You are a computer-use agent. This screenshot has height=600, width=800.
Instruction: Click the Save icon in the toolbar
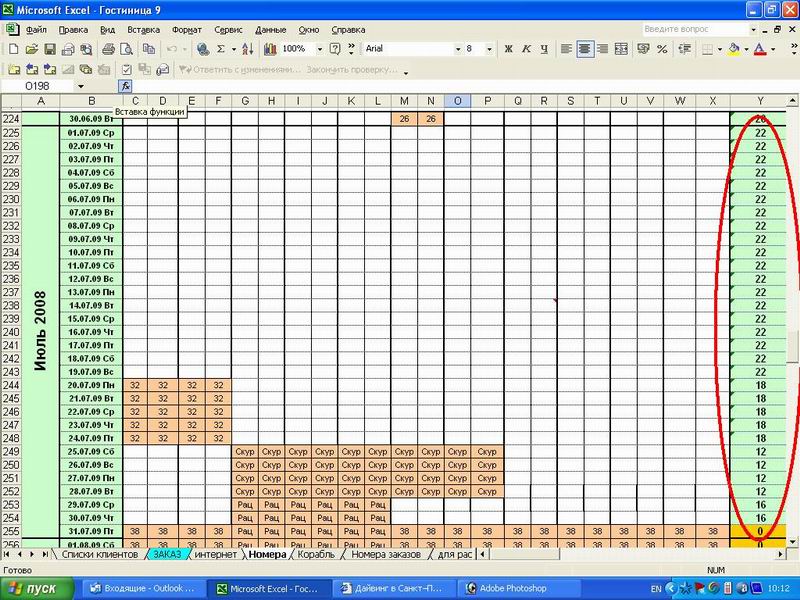tap(49, 49)
